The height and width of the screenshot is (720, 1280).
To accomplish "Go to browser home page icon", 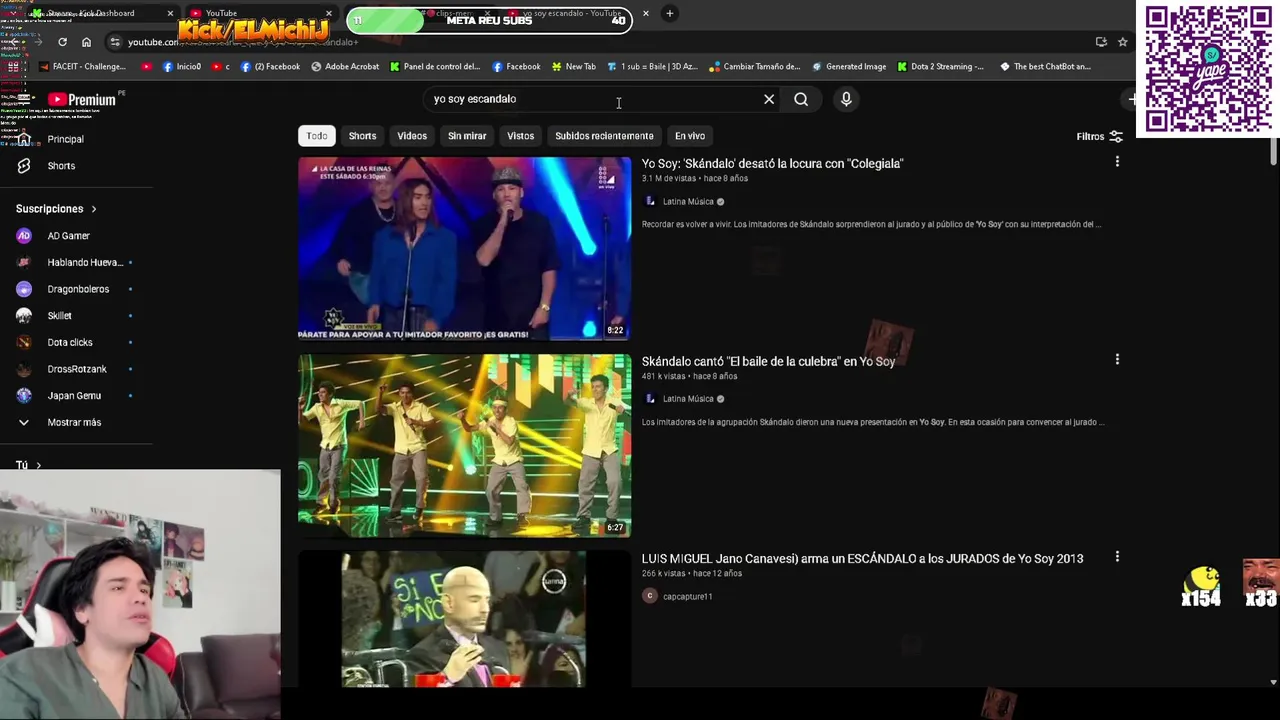I will (x=86, y=42).
